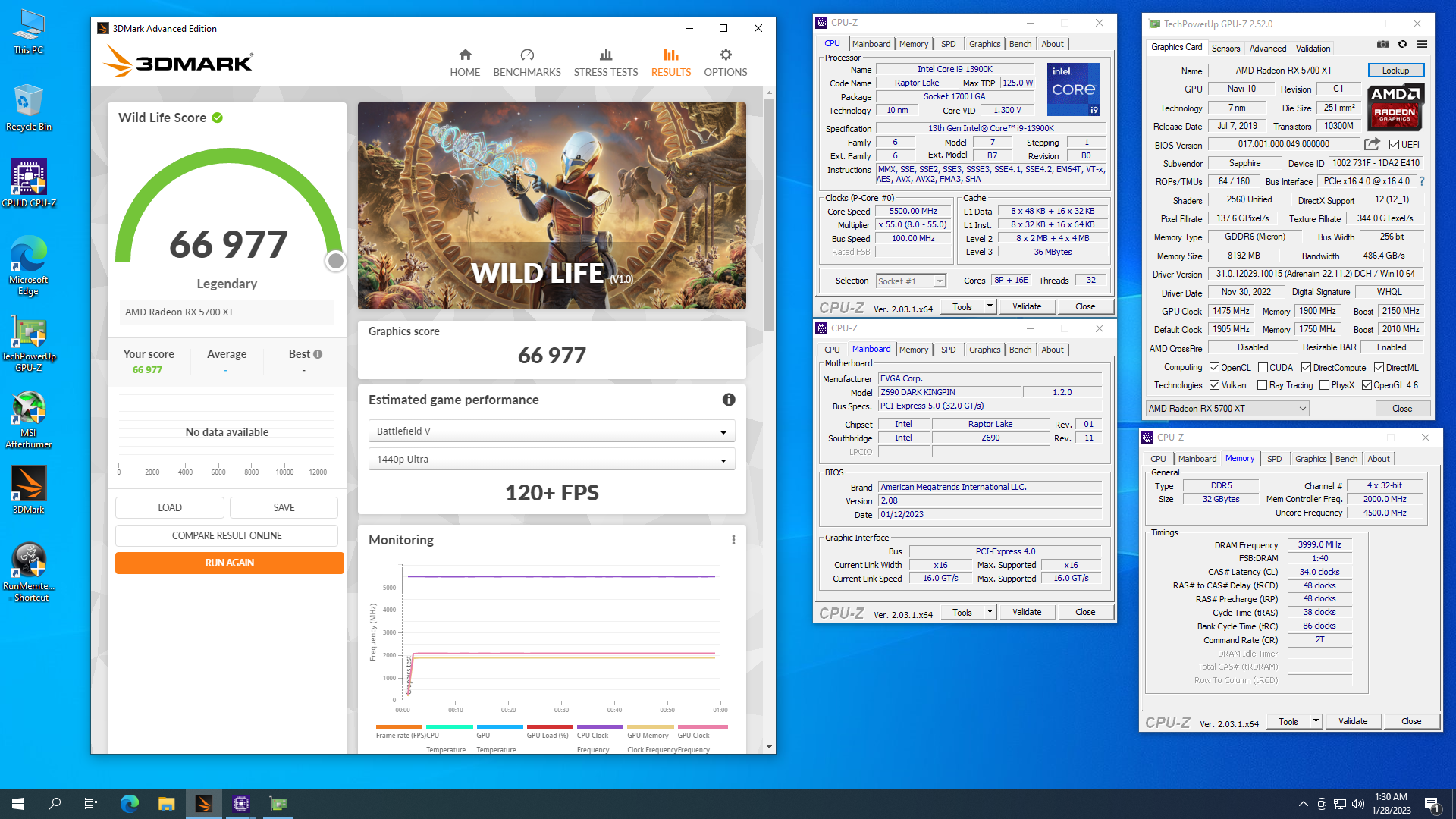Switch to Sensors tab in GPU-Z
The width and height of the screenshot is (1456, 819).
pyautogui.click(x=1225, y=48)
